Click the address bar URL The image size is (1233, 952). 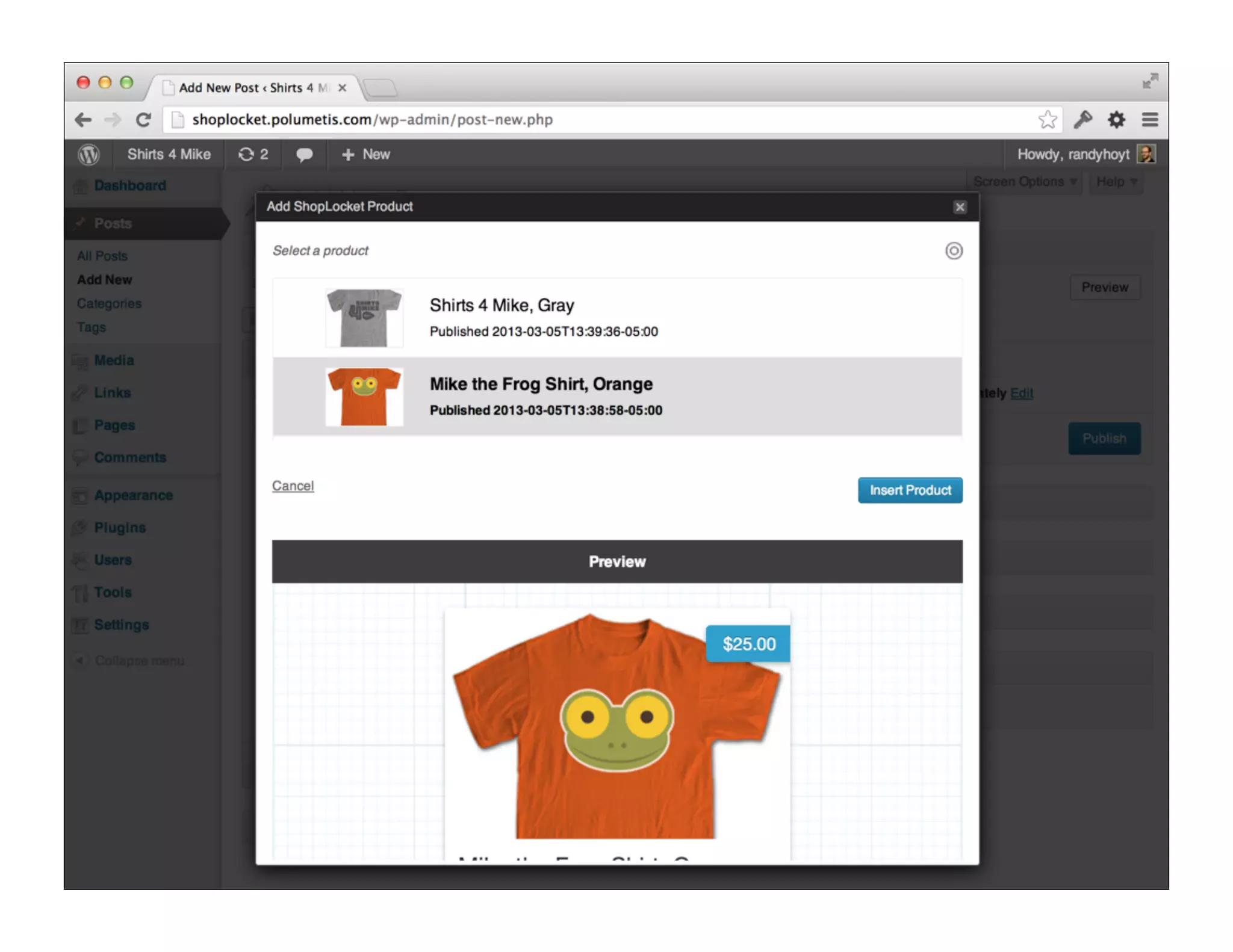[373, 120]
